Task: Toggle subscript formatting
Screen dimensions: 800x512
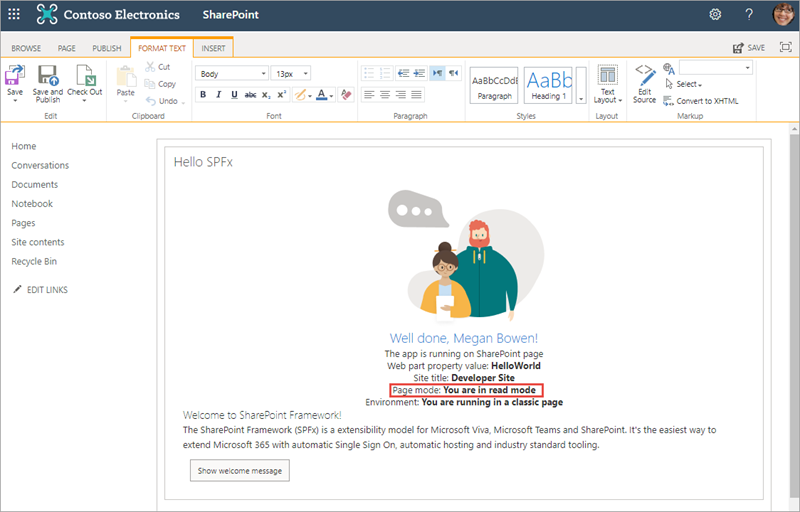Action: (266, 94)
